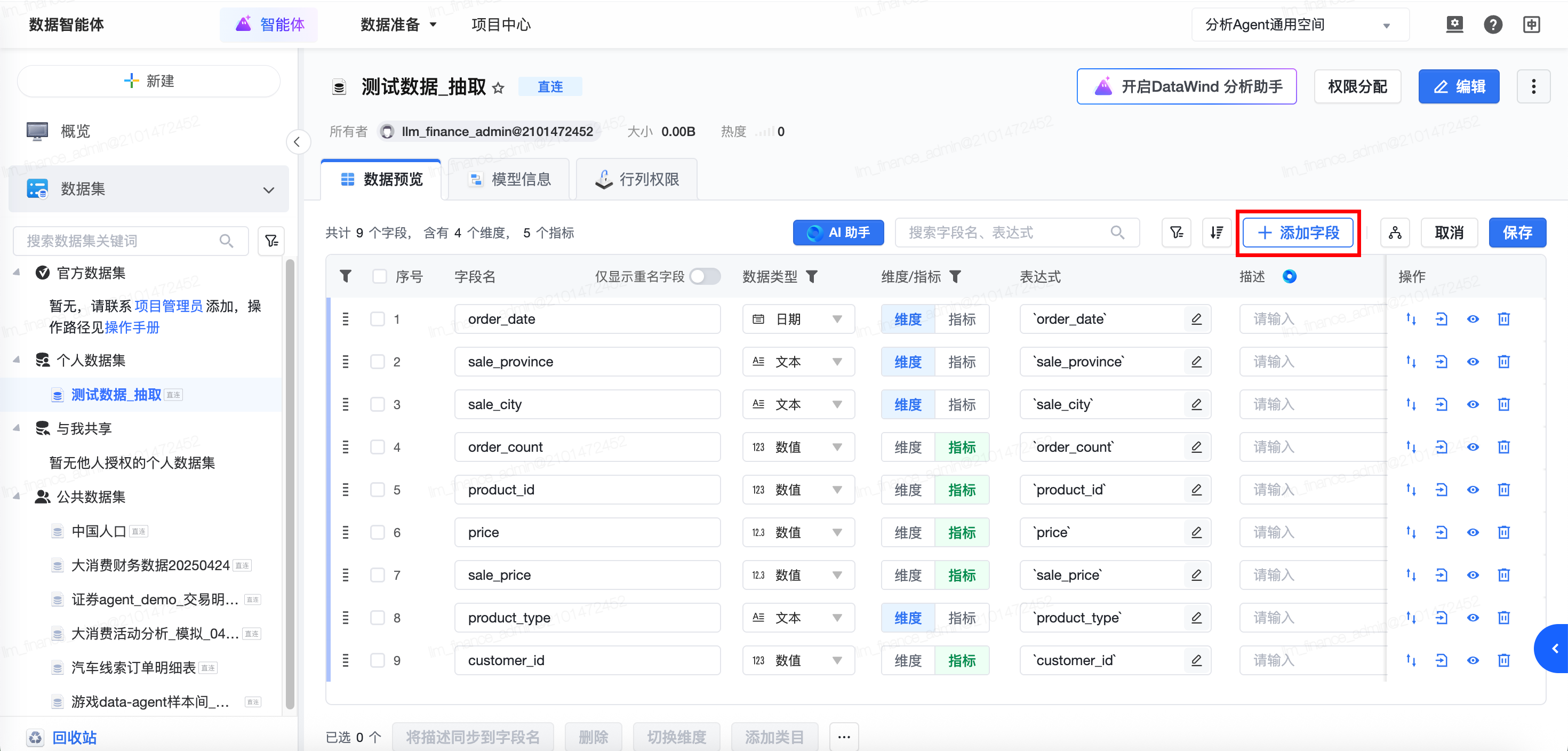Open the hierarchy structure icon near 取消
Viewport: 1568px width, 751px height.
(1395, 233)
